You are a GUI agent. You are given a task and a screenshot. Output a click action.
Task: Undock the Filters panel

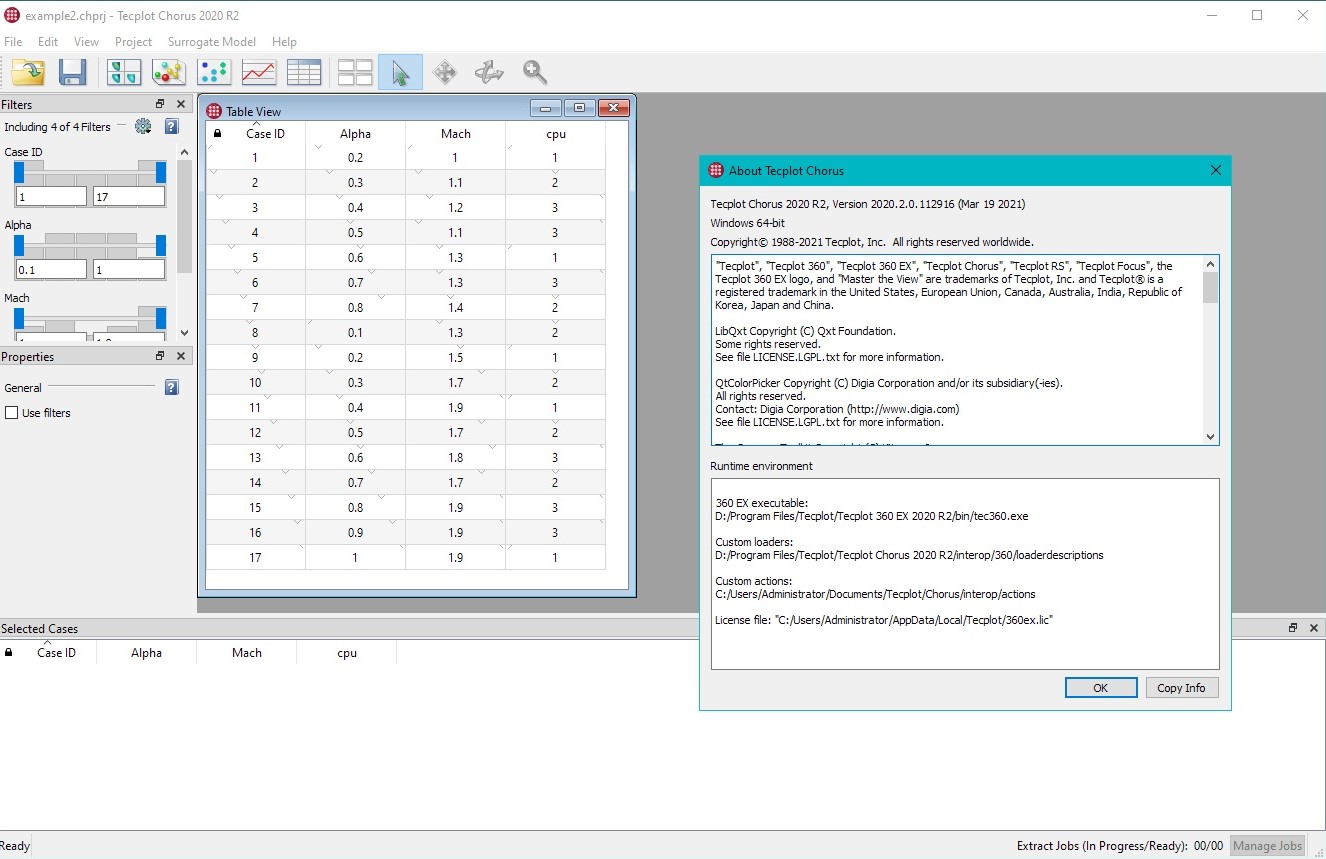[160, 104]
